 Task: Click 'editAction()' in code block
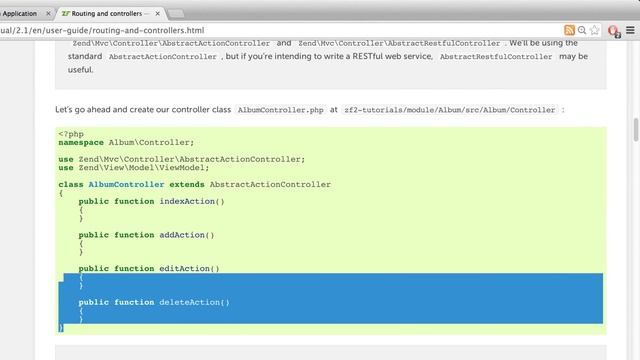[x=189, y=268]
